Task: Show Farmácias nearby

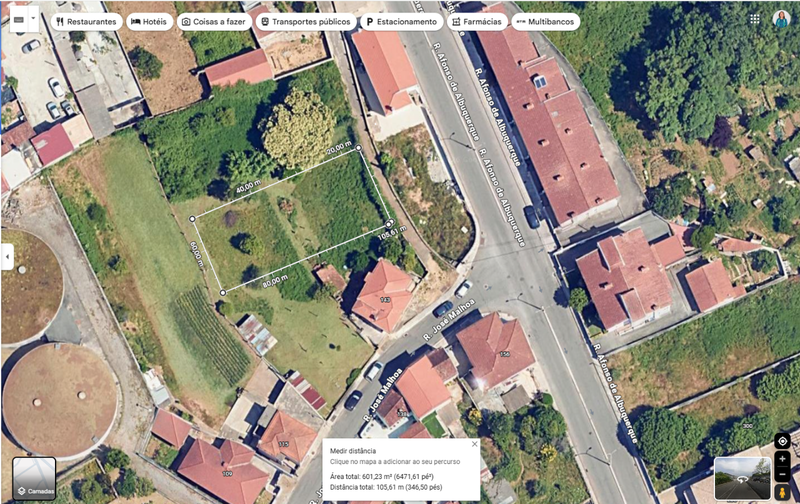Action: (477, 22)
